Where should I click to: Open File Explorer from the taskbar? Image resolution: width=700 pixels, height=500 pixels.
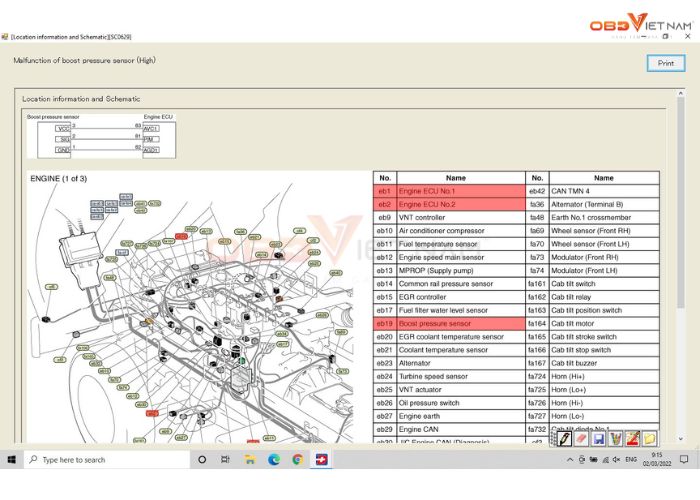click(x=250, y=459)
